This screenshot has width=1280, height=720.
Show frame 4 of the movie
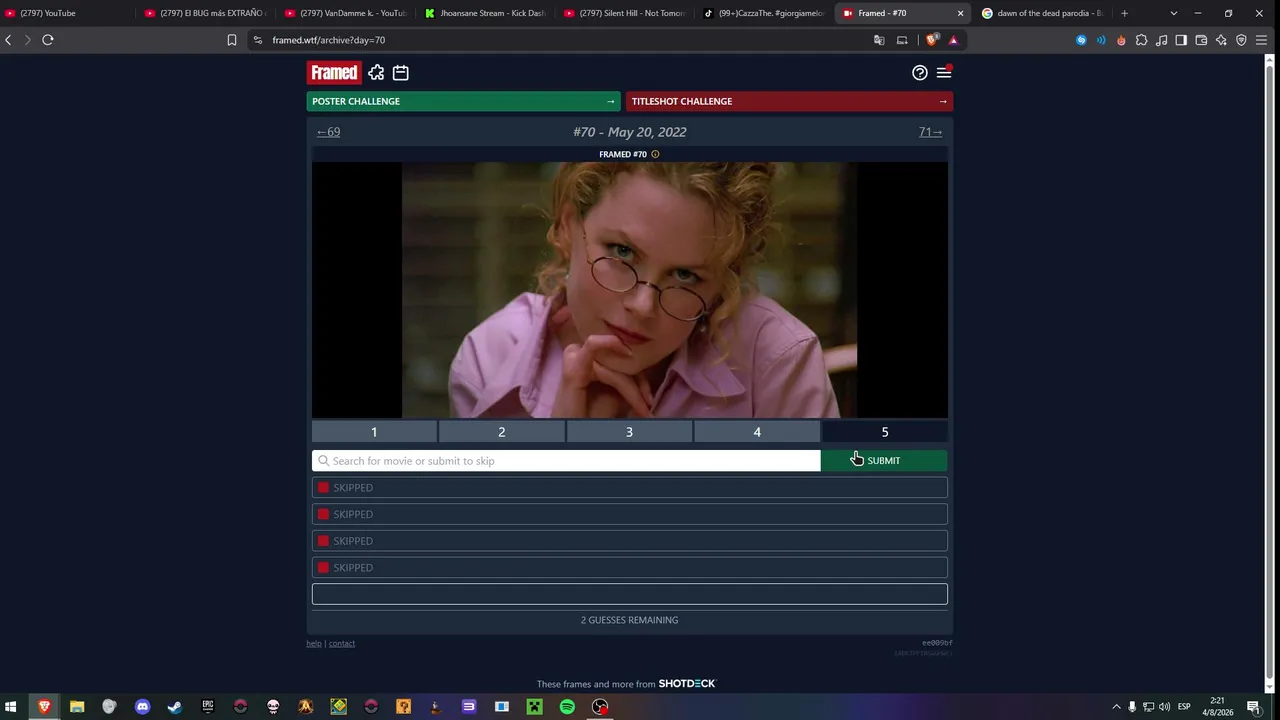(x=757, y=432)
